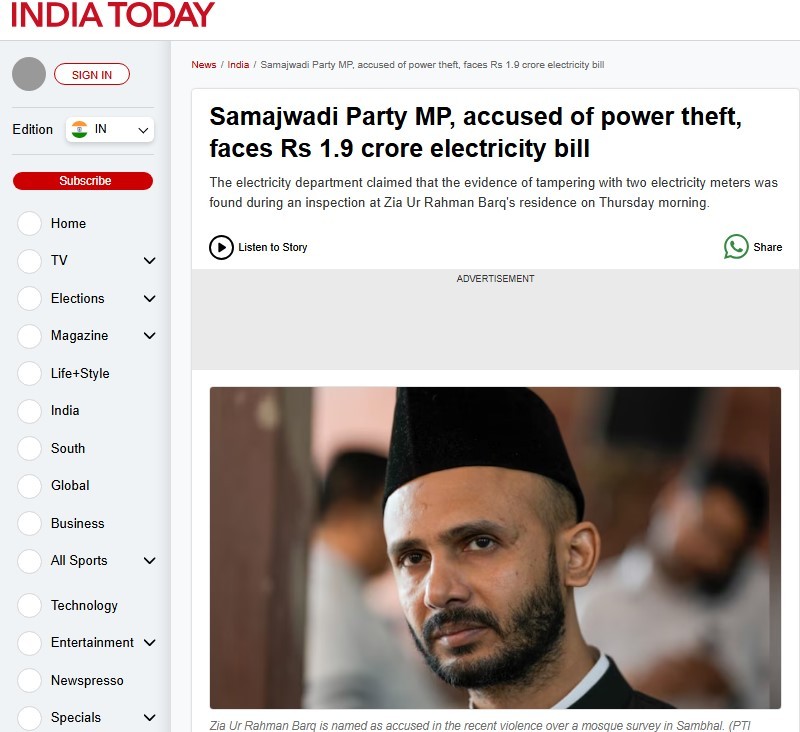
Task: Share the article via the WhatsApp icon
Action: pyautogui.click(x=736, y=247)
